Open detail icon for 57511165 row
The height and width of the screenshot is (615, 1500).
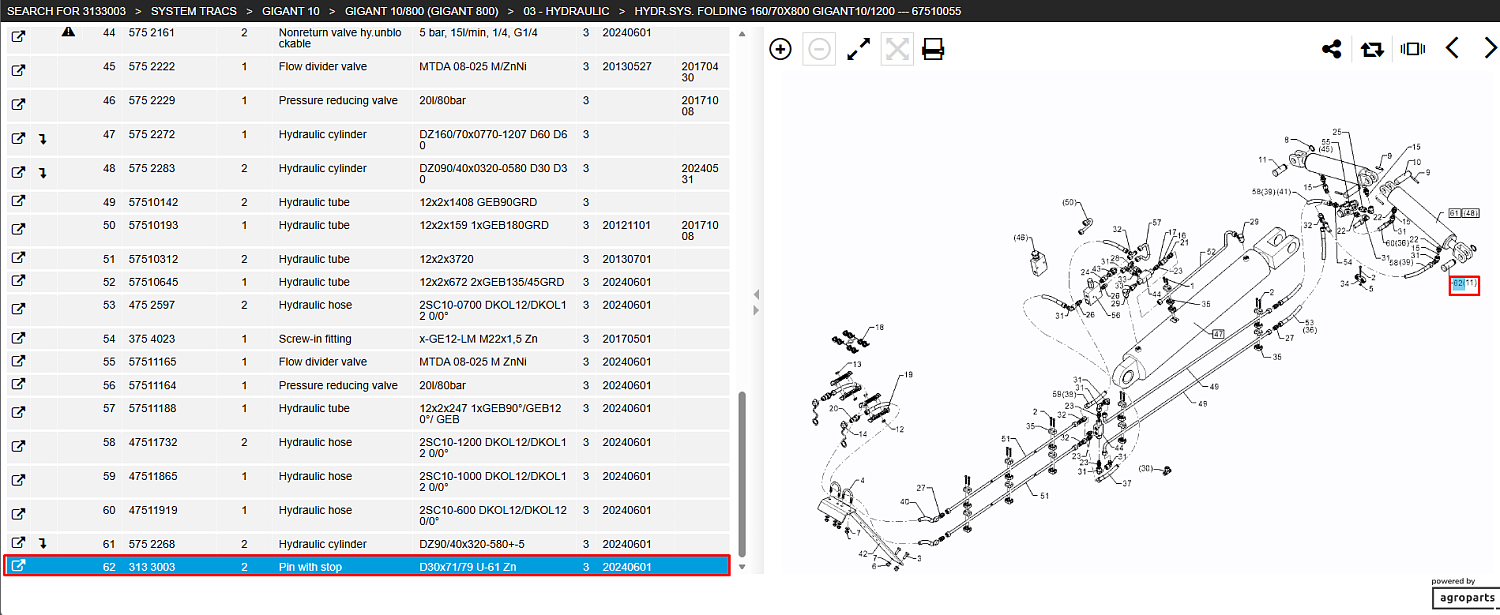[x=18, y=362]
